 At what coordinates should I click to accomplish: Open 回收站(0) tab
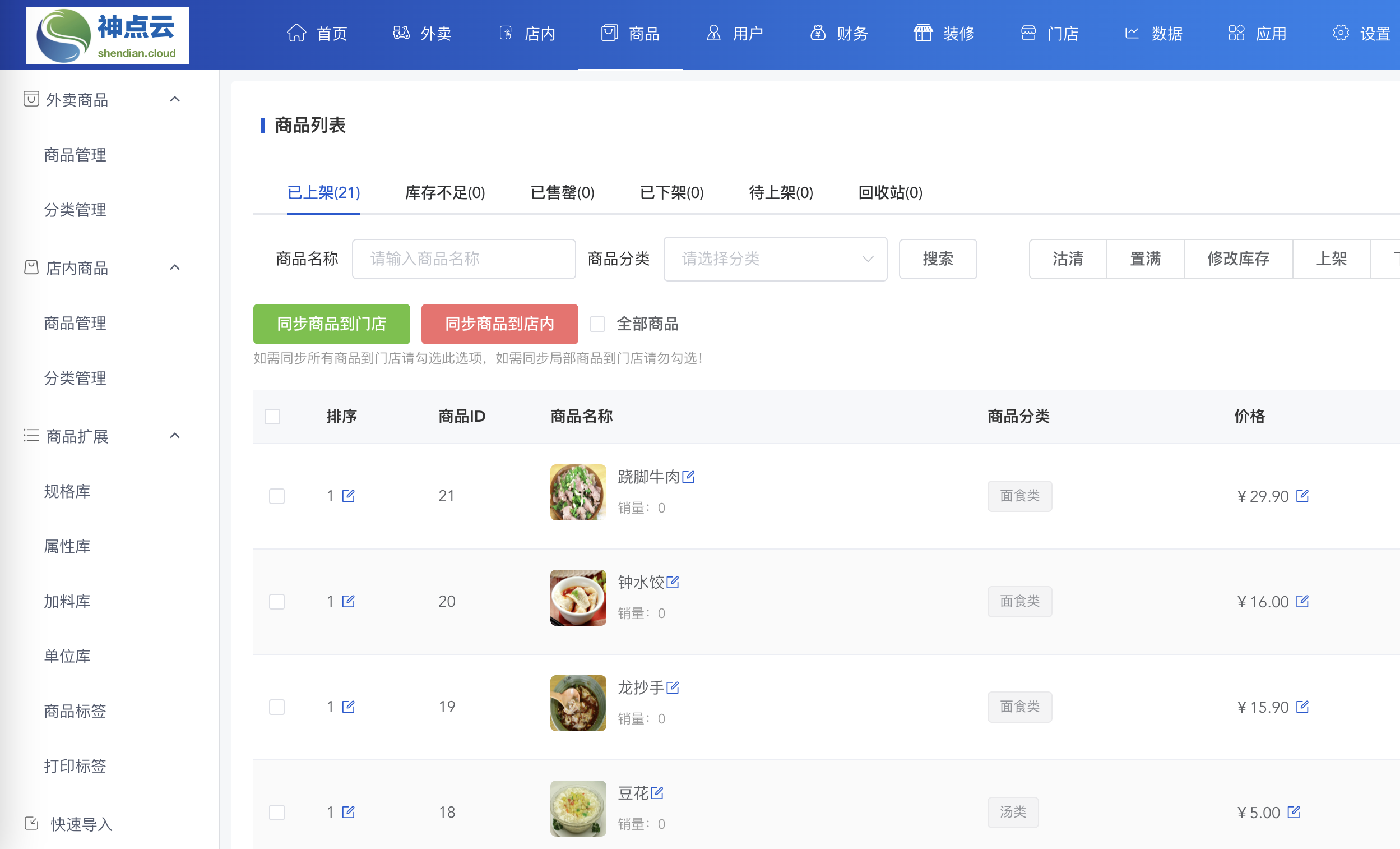[890, 193]
